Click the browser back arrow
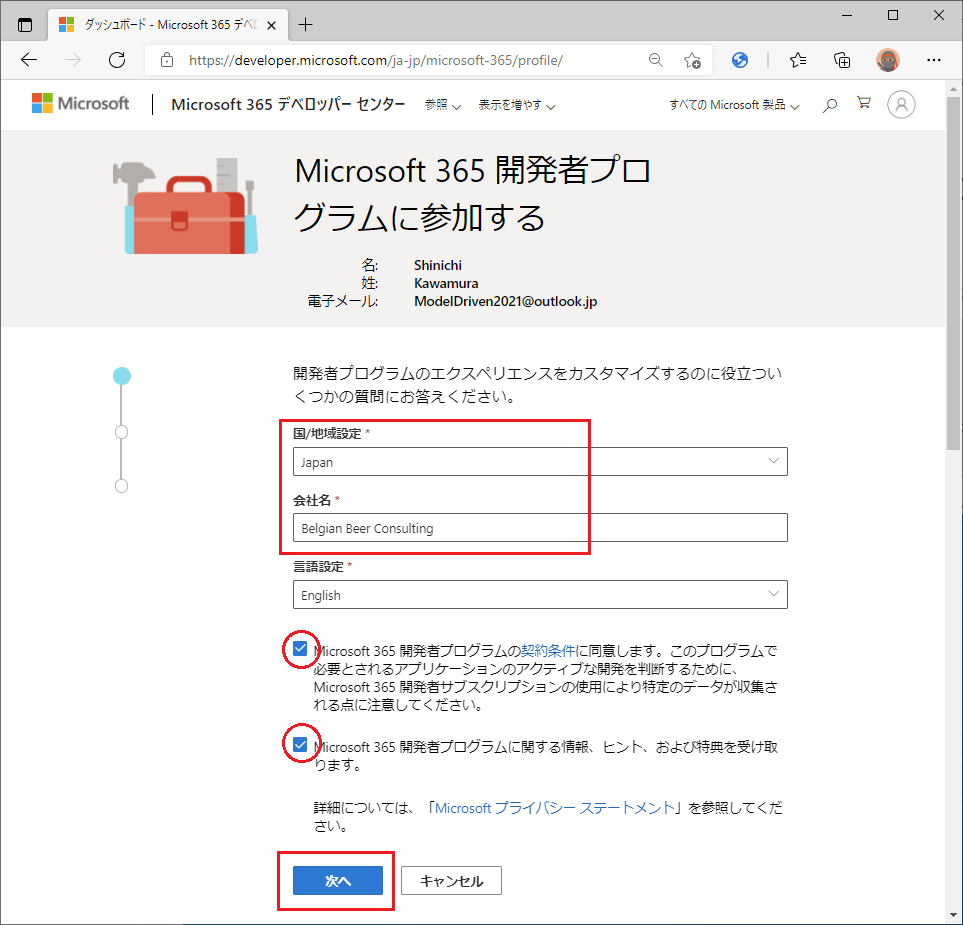Viewport: 963px width, 925px height. tap(29, 60)
